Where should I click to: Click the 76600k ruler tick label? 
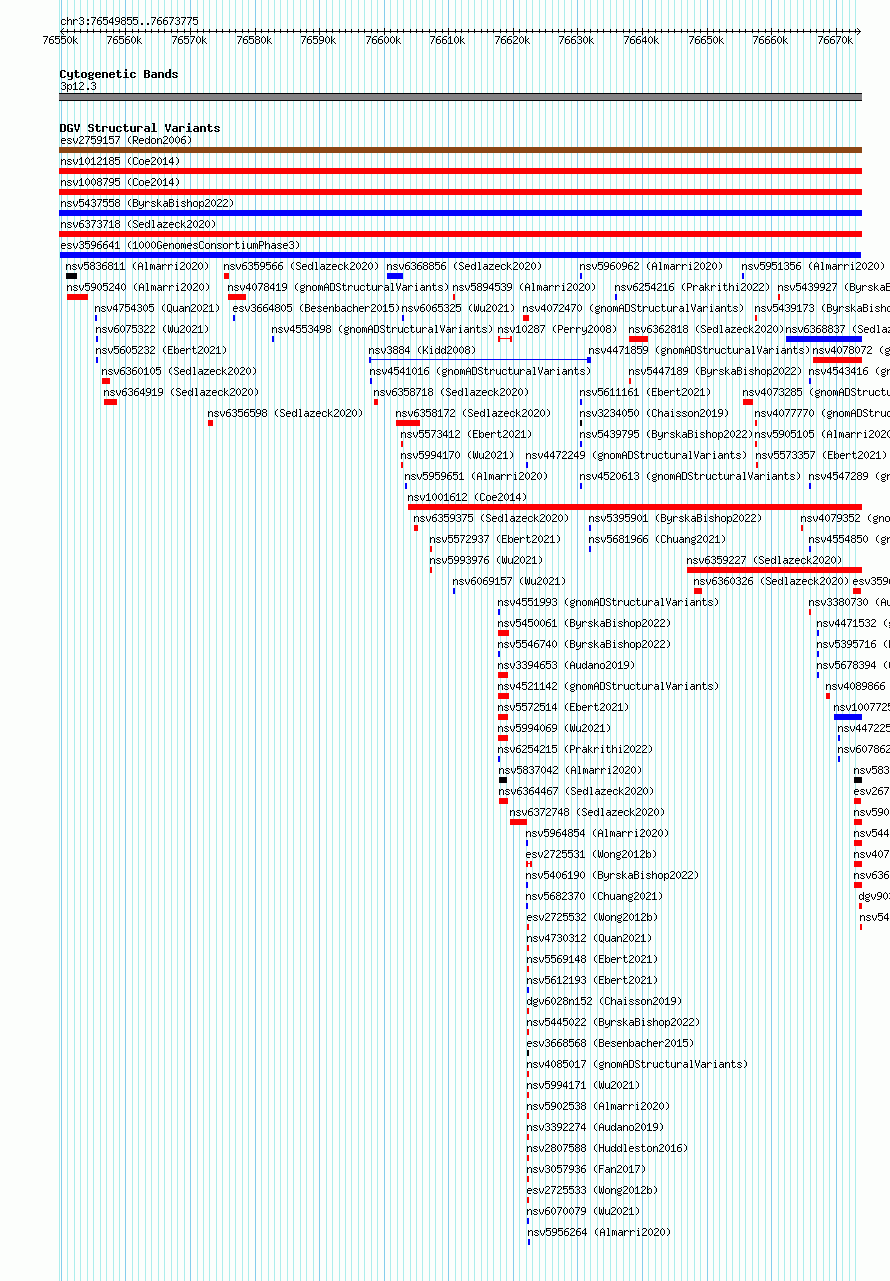[383, 40]
